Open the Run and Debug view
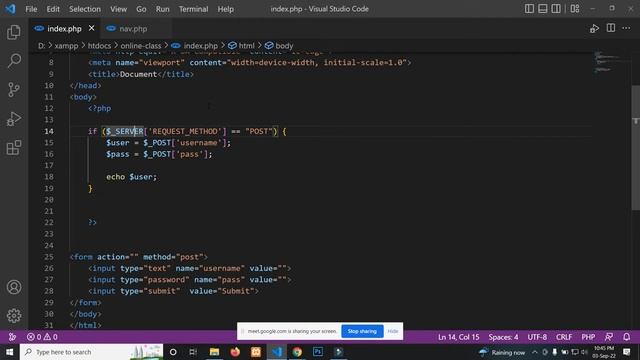The image size is (640, 360). (x=14, y=119)
